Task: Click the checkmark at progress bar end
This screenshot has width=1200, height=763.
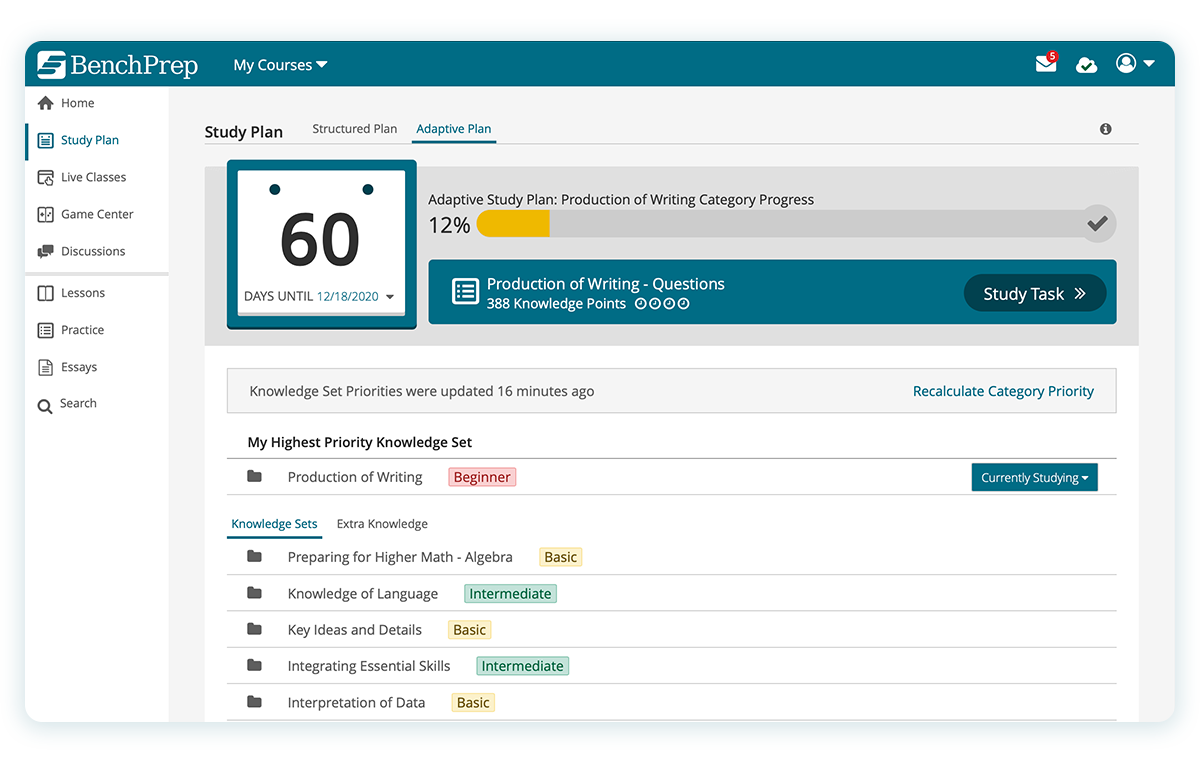Action: (x=1097, y=224)
